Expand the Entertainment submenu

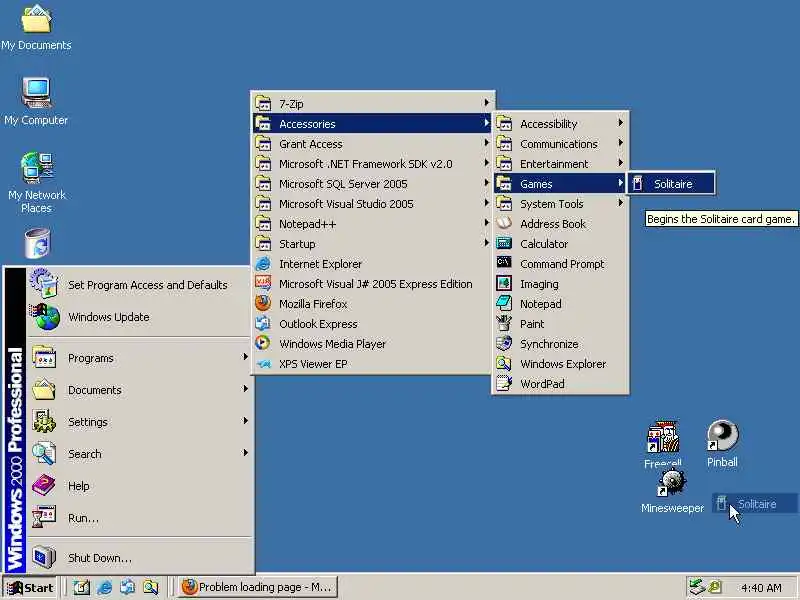(560, 164)
